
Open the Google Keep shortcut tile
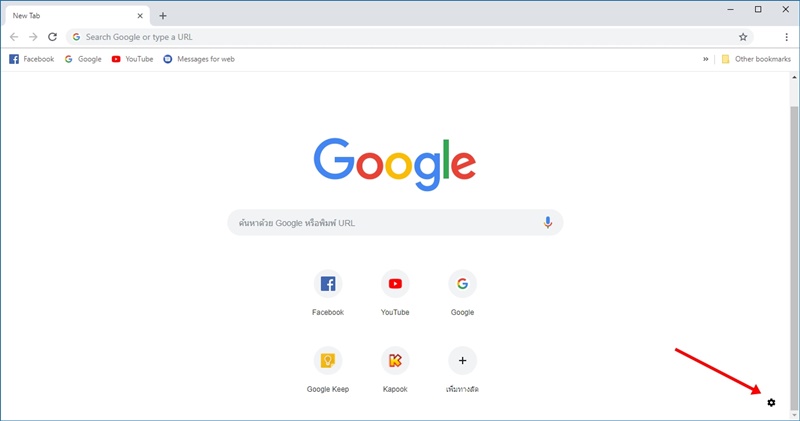click(328, 369)
